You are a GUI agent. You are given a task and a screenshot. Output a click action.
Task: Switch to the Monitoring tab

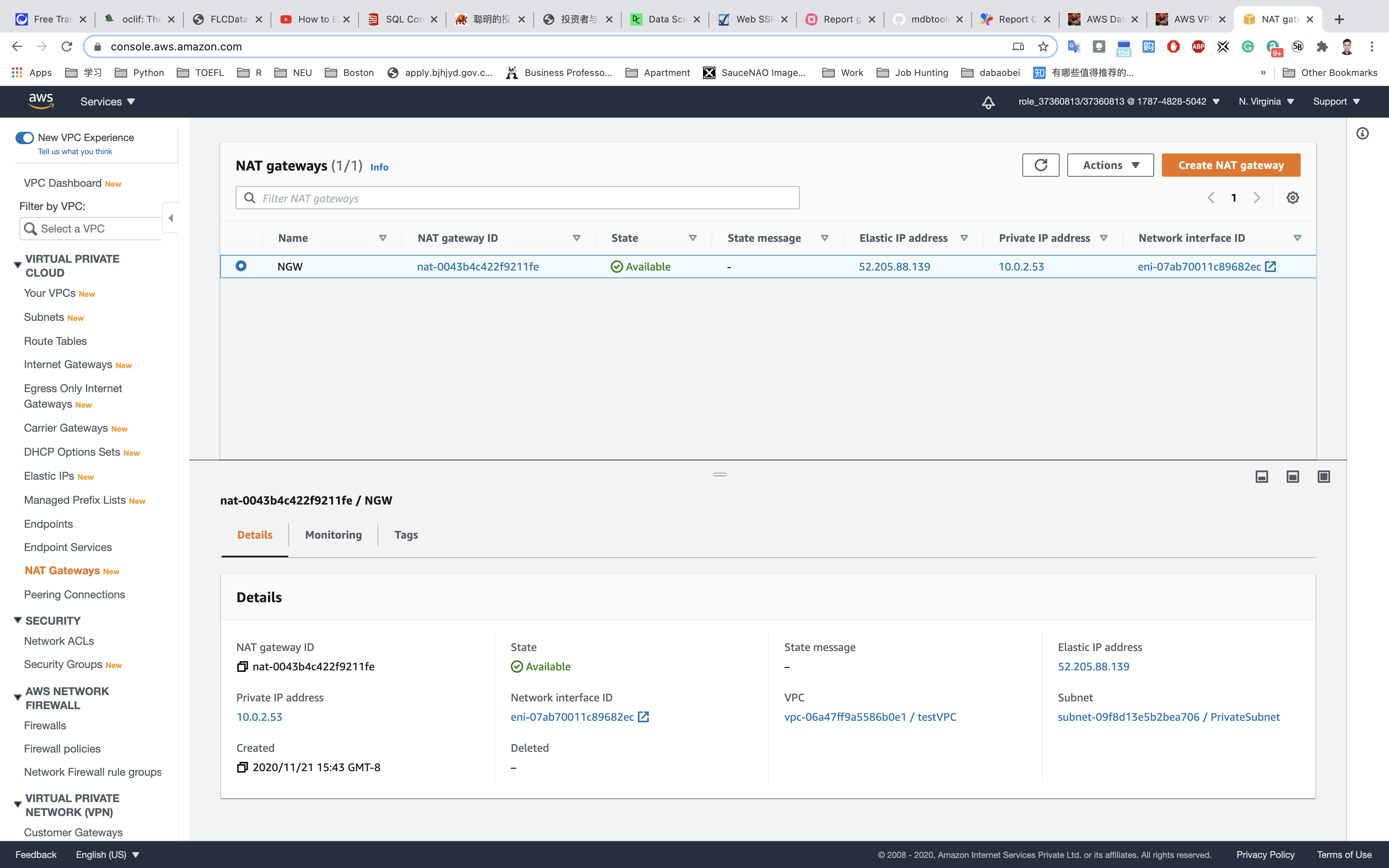[x=333, y=534]
